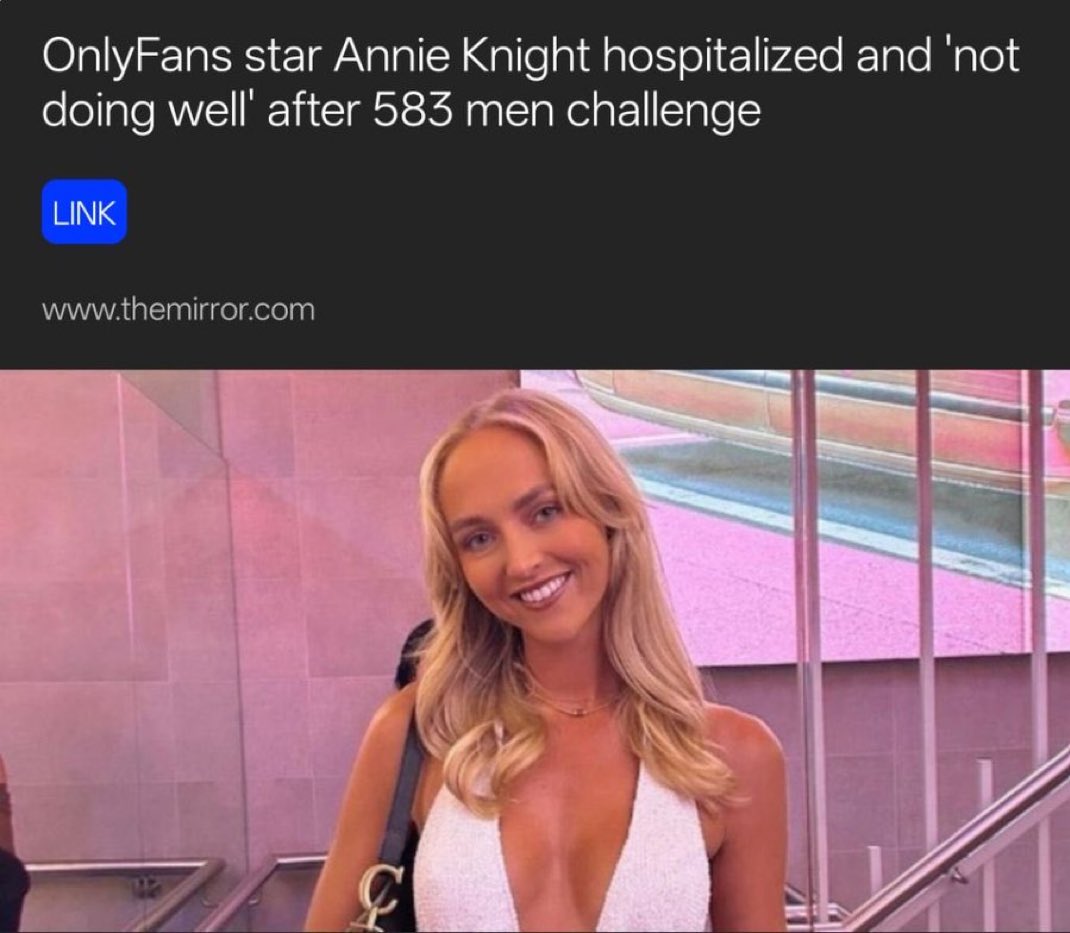Click the gold necklace in the photo
Viewport: 1070px width, 933px height.
pyautogui.click(x=573, y=705)
